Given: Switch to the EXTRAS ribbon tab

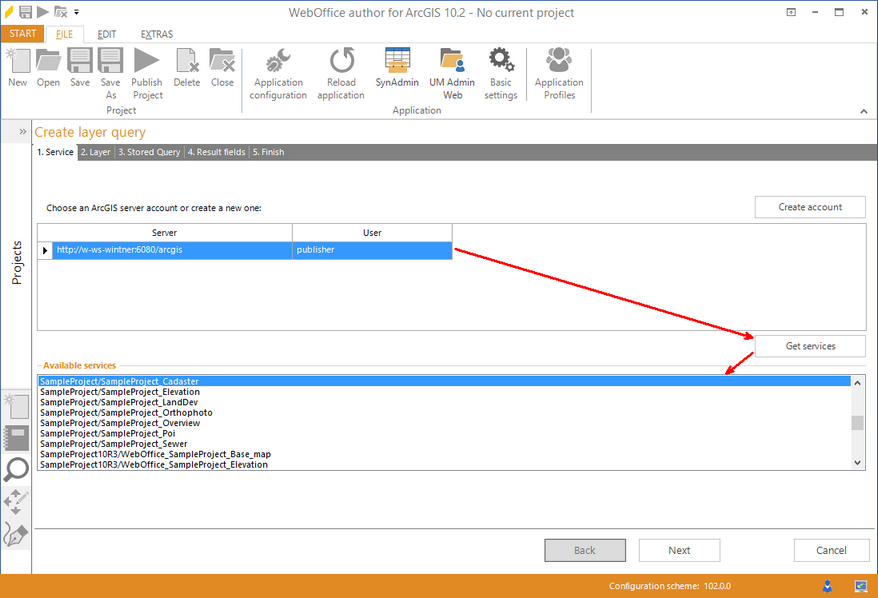Looking at the screenshot, I should 156,33.
